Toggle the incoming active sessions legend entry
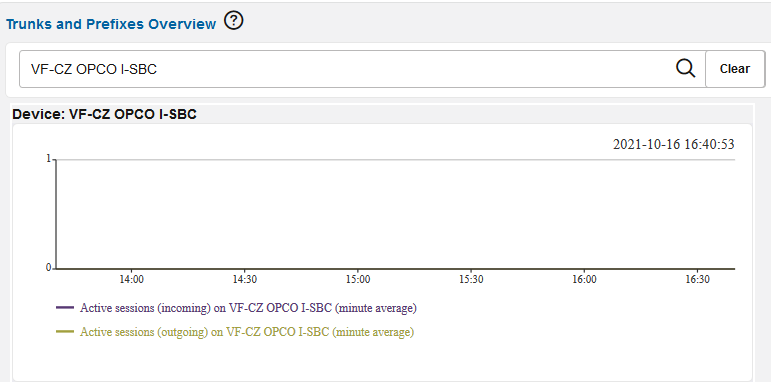Image resolution: width=771 pixels, height=382 pixels. pyautogui.click(x=248, y=308)
